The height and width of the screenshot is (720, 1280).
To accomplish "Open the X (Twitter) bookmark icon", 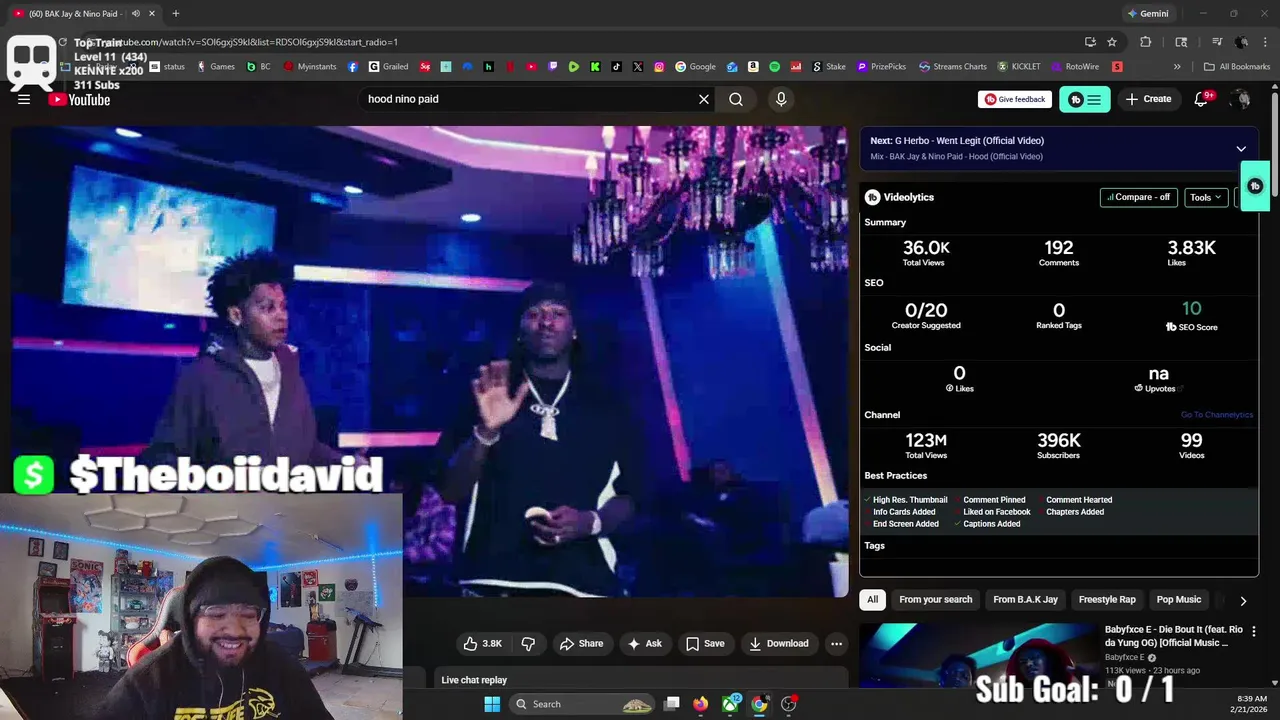I will [638, 67].
